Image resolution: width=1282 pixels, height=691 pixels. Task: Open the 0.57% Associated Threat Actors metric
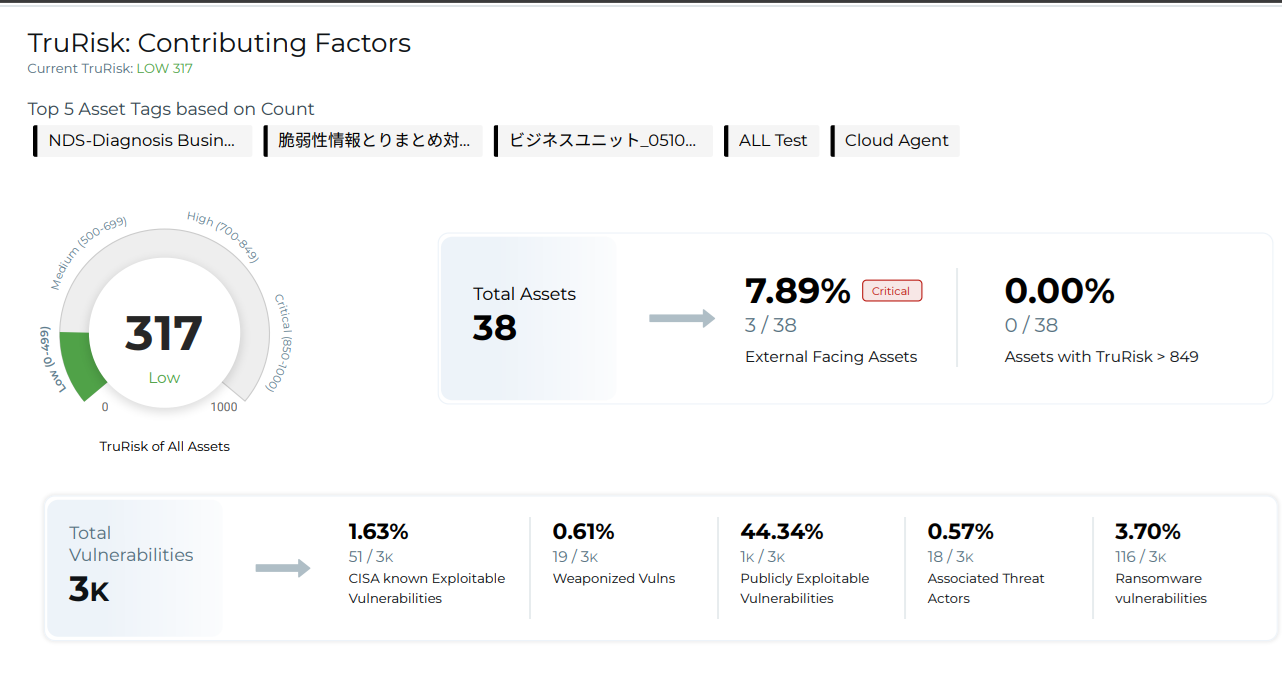click(960, 531)
